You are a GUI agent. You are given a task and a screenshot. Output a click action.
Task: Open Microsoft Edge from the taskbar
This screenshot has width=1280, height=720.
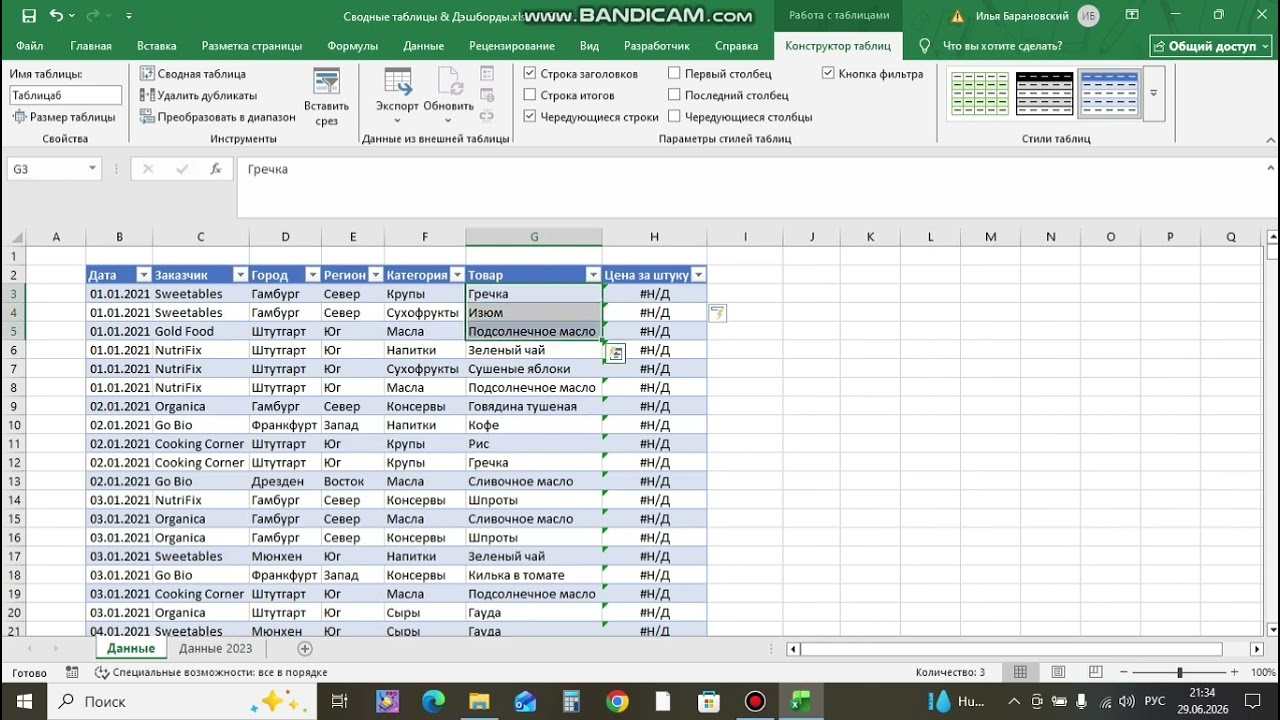(433, 701)
